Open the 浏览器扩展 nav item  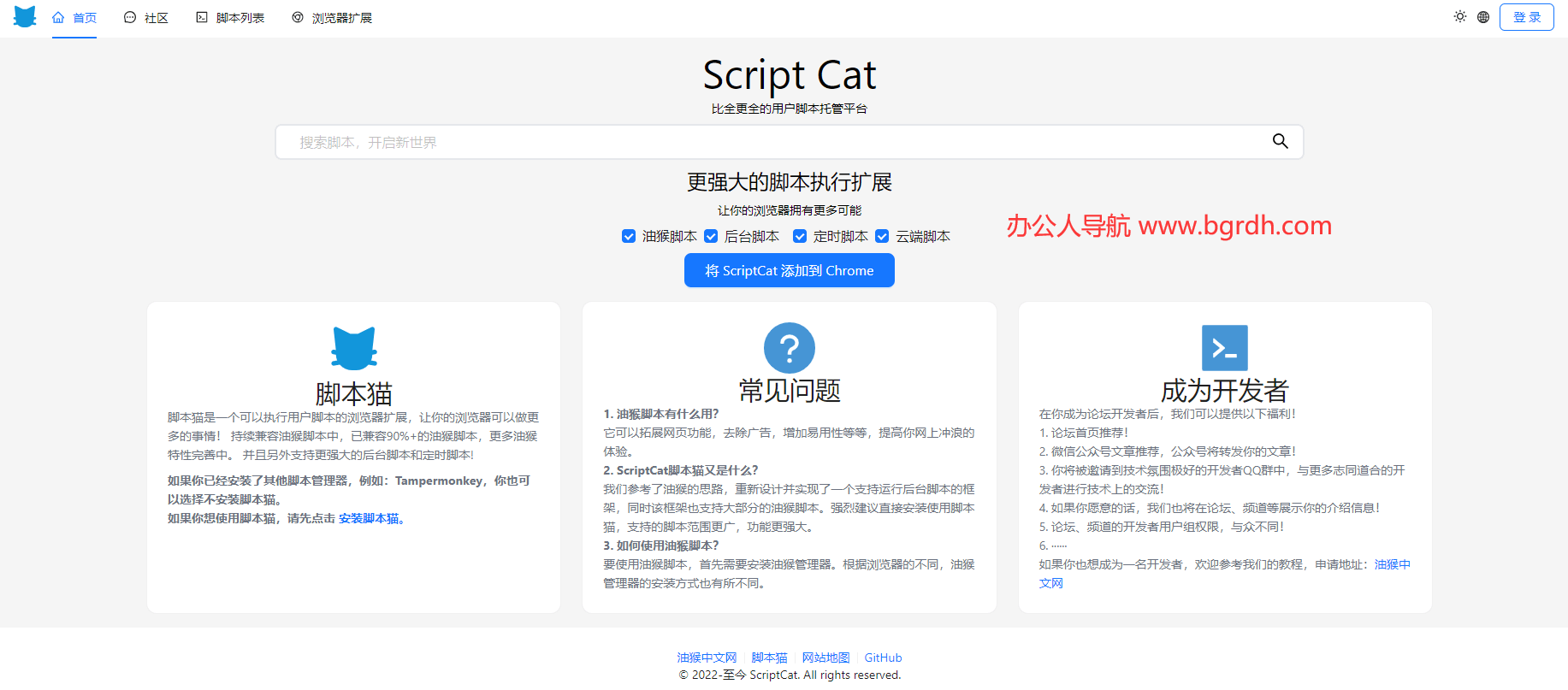click(x=332, y=18)
